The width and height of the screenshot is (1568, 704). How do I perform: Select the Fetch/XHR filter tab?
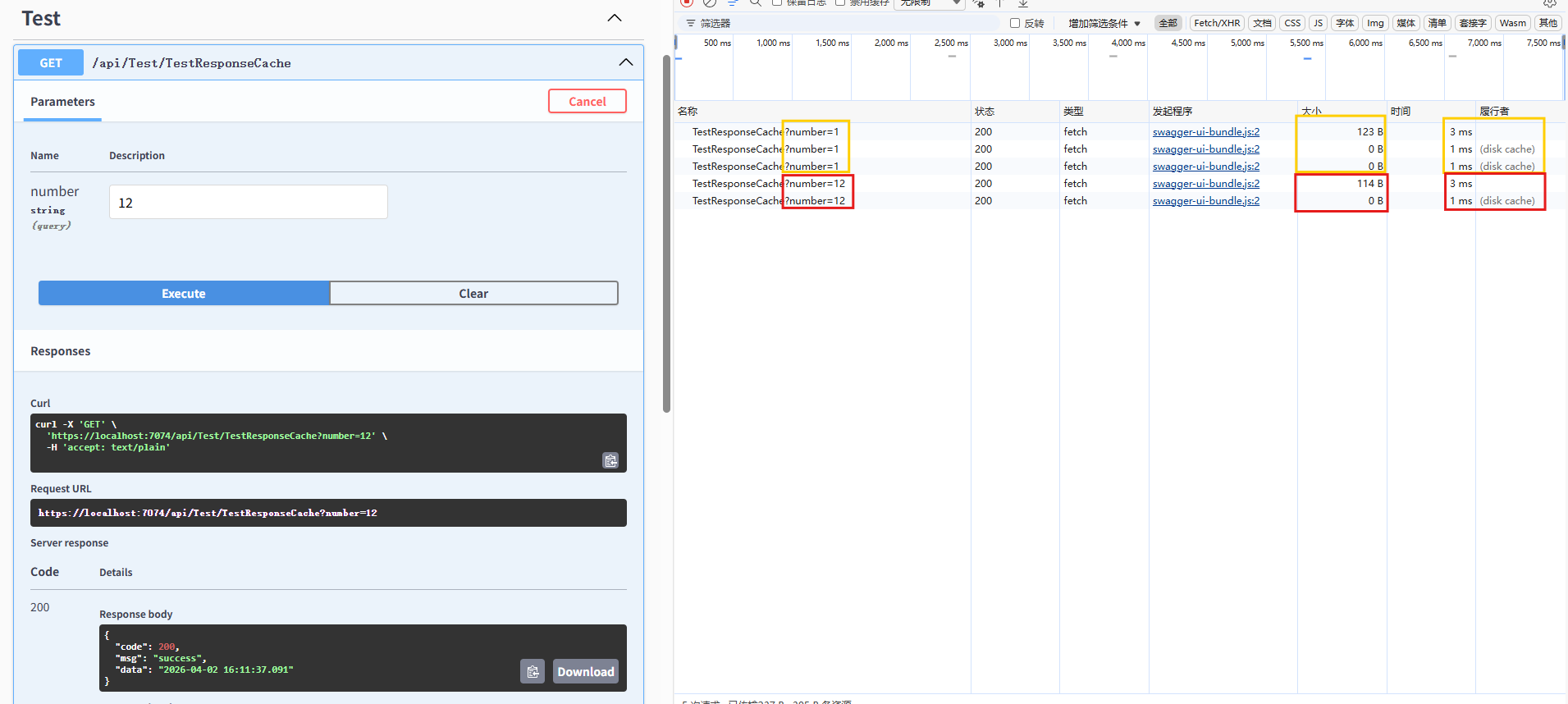pyautogui.click(x=1217, y=23)
